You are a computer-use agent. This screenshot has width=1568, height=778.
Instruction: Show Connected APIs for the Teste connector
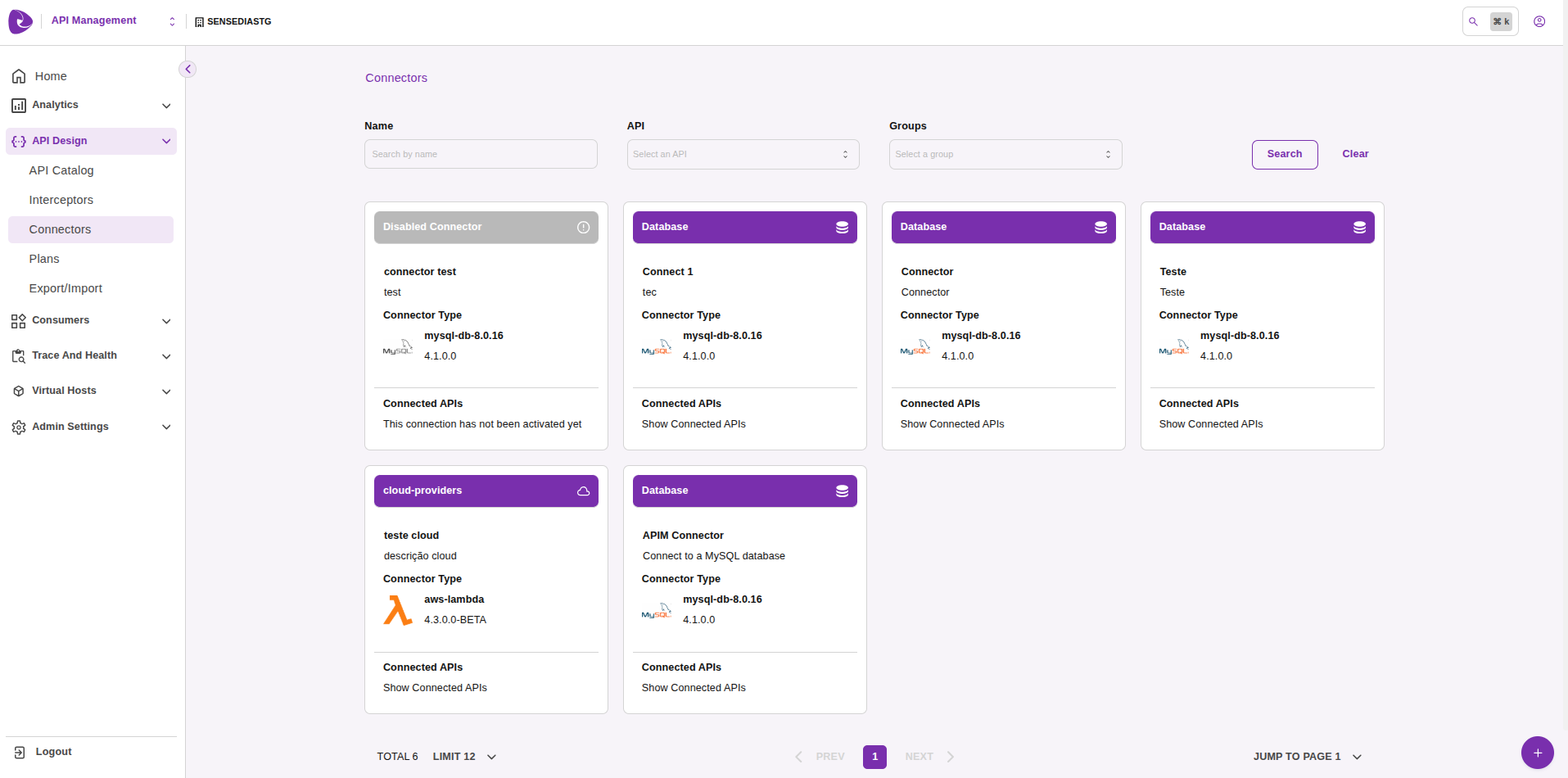[1211, 423]
